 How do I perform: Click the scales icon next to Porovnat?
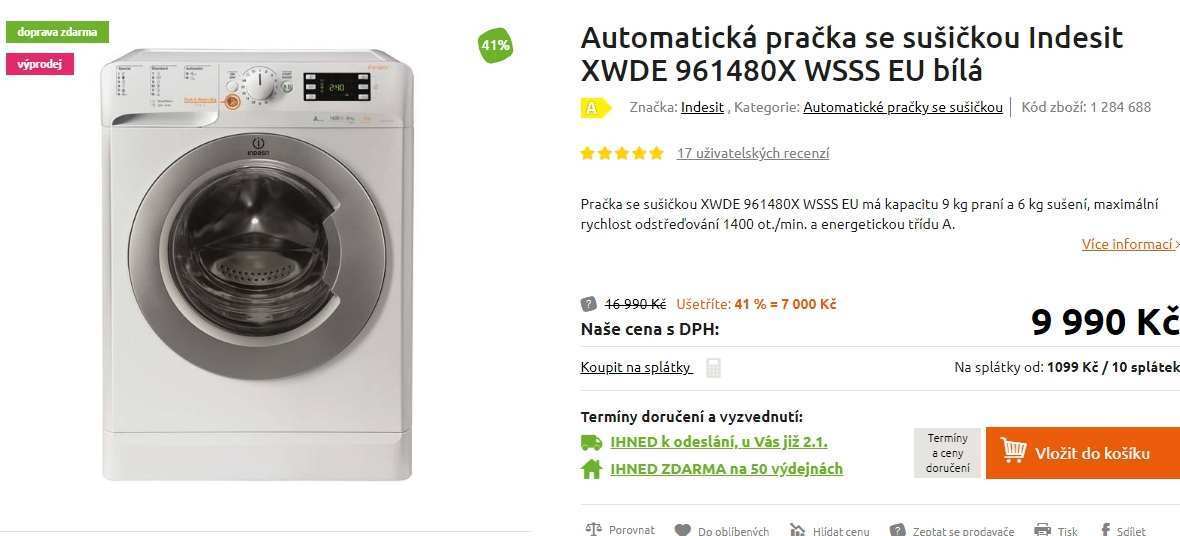click(x=593, y=529)
